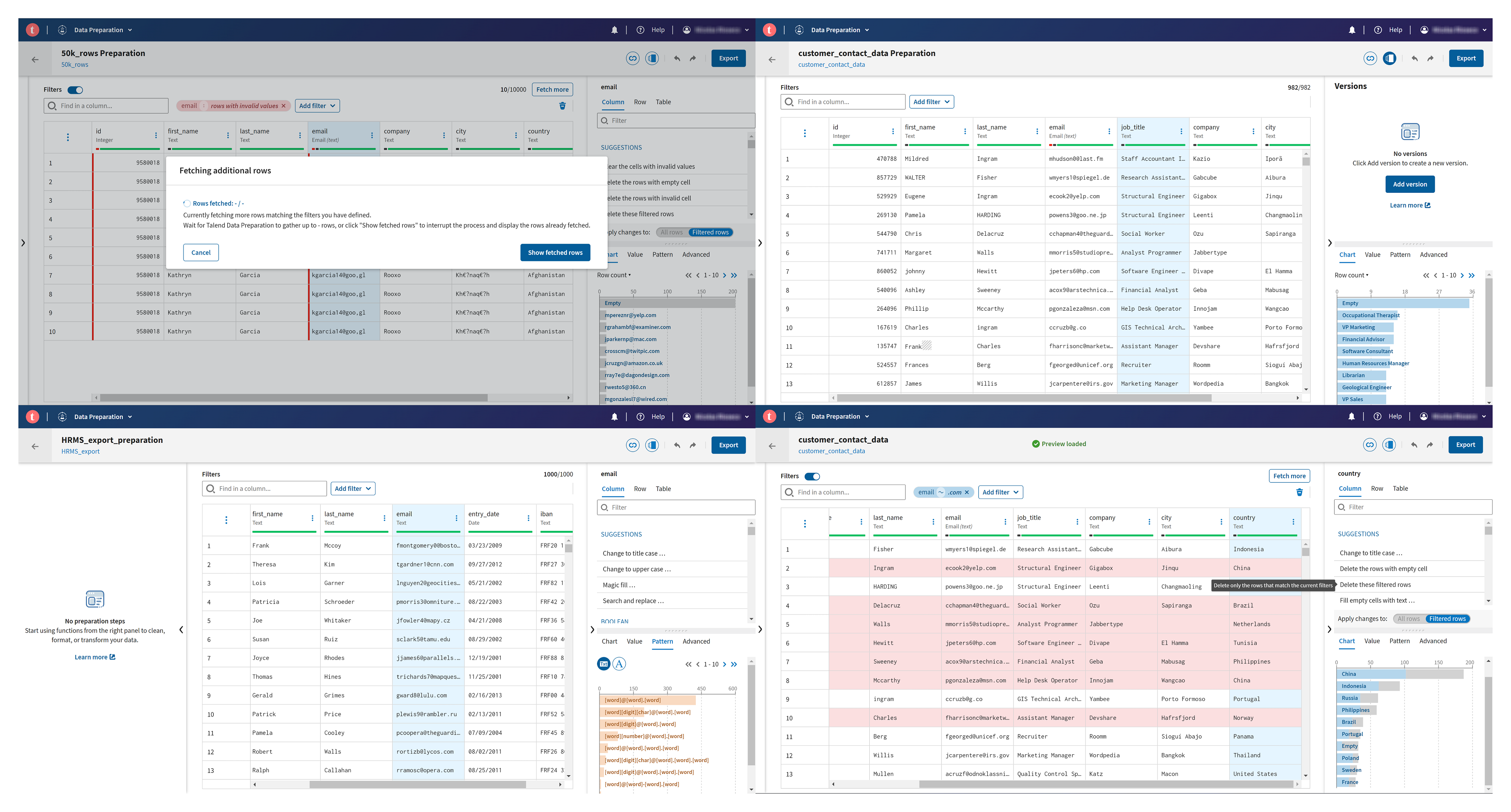
Task: Click back arrow next to HRMS_export_preparation title
Action: pos(35,446)
